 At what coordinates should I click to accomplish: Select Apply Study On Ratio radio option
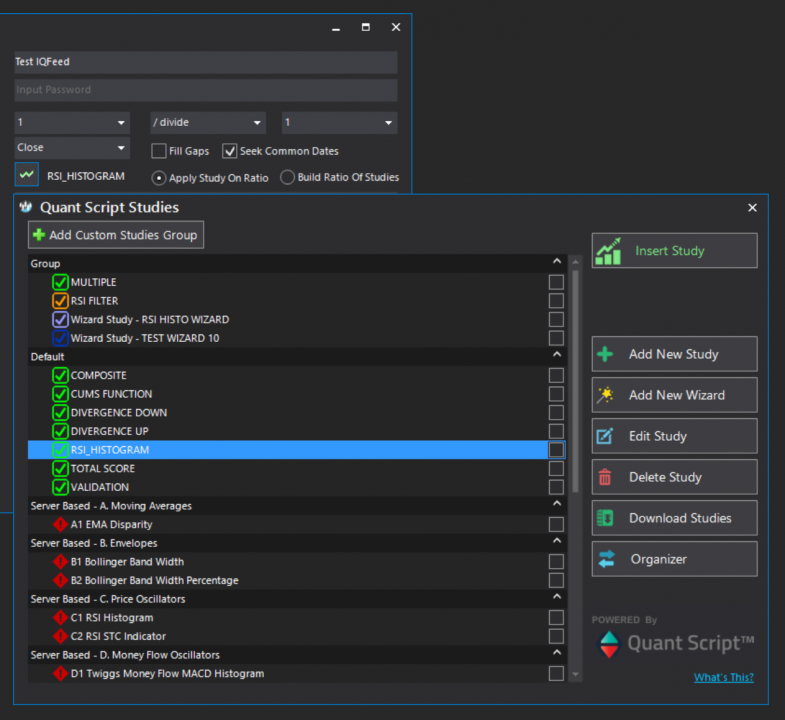point(159,178)
